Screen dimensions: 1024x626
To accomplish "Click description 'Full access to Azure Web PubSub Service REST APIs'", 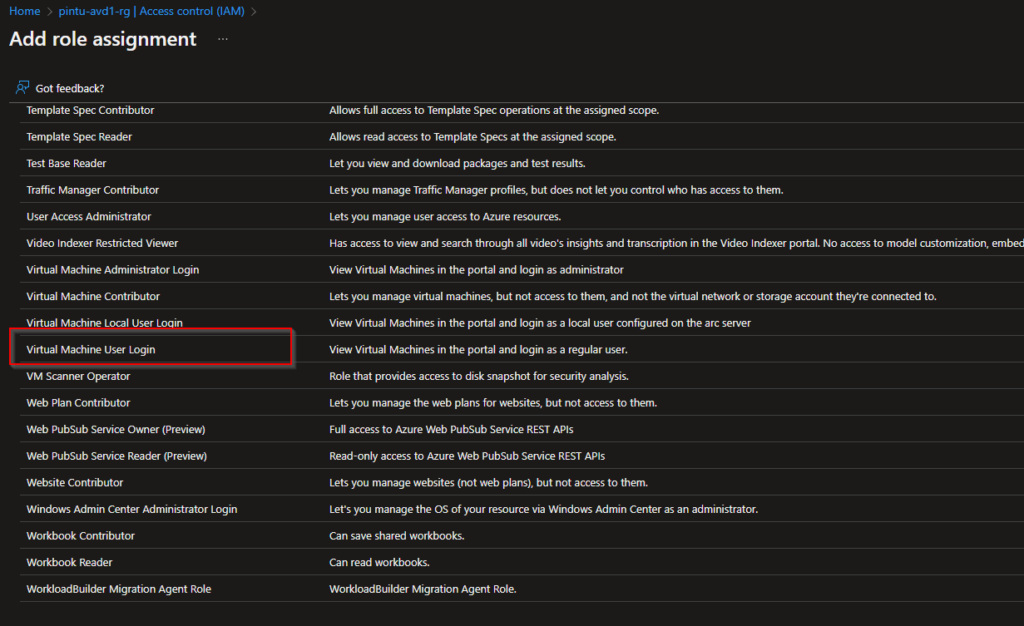I will point(451,430).
